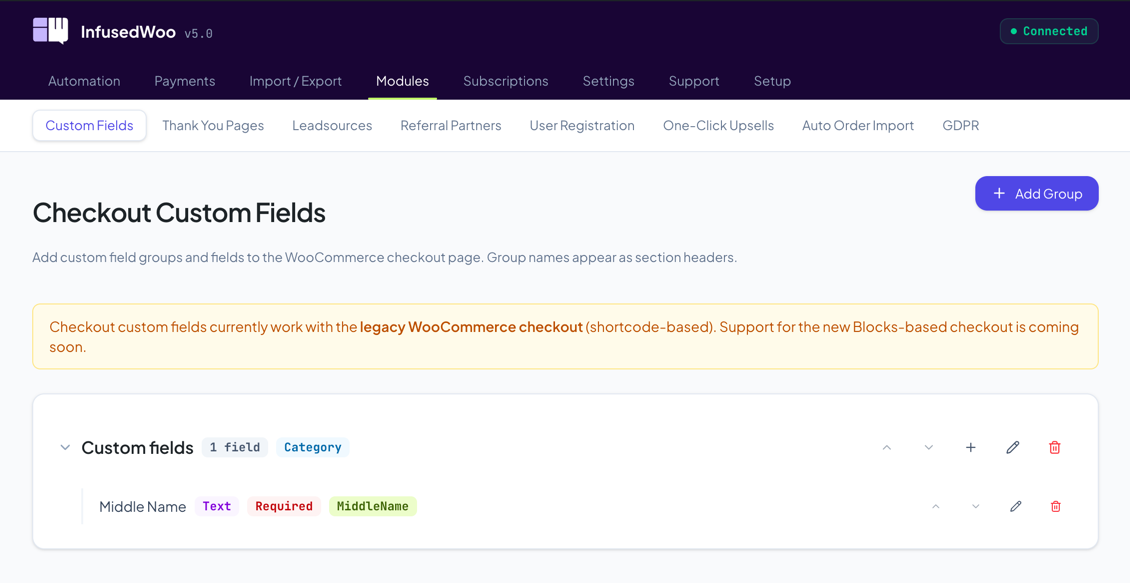1130x583 pixels.
Task: Toggle the Required badge on Middle Name
Action: pyautogui.click(x=283, y=506)
